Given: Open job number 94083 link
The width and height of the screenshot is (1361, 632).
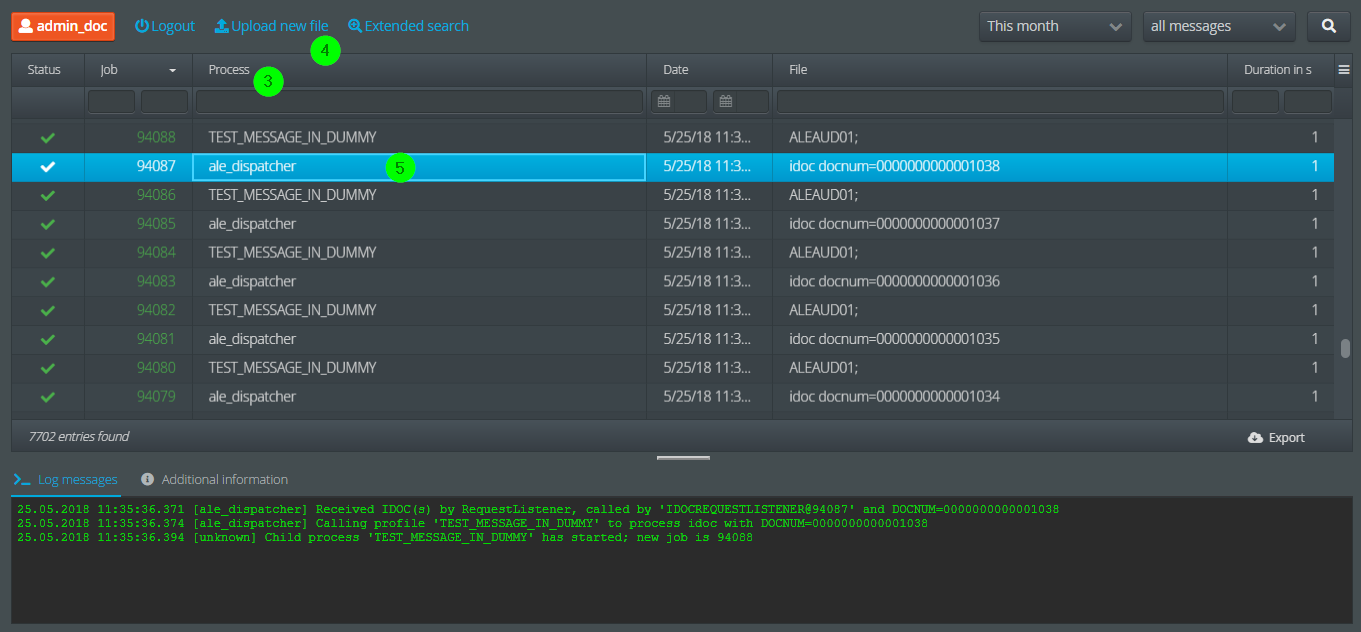Looking at the screenshot, I should [156, 282].
